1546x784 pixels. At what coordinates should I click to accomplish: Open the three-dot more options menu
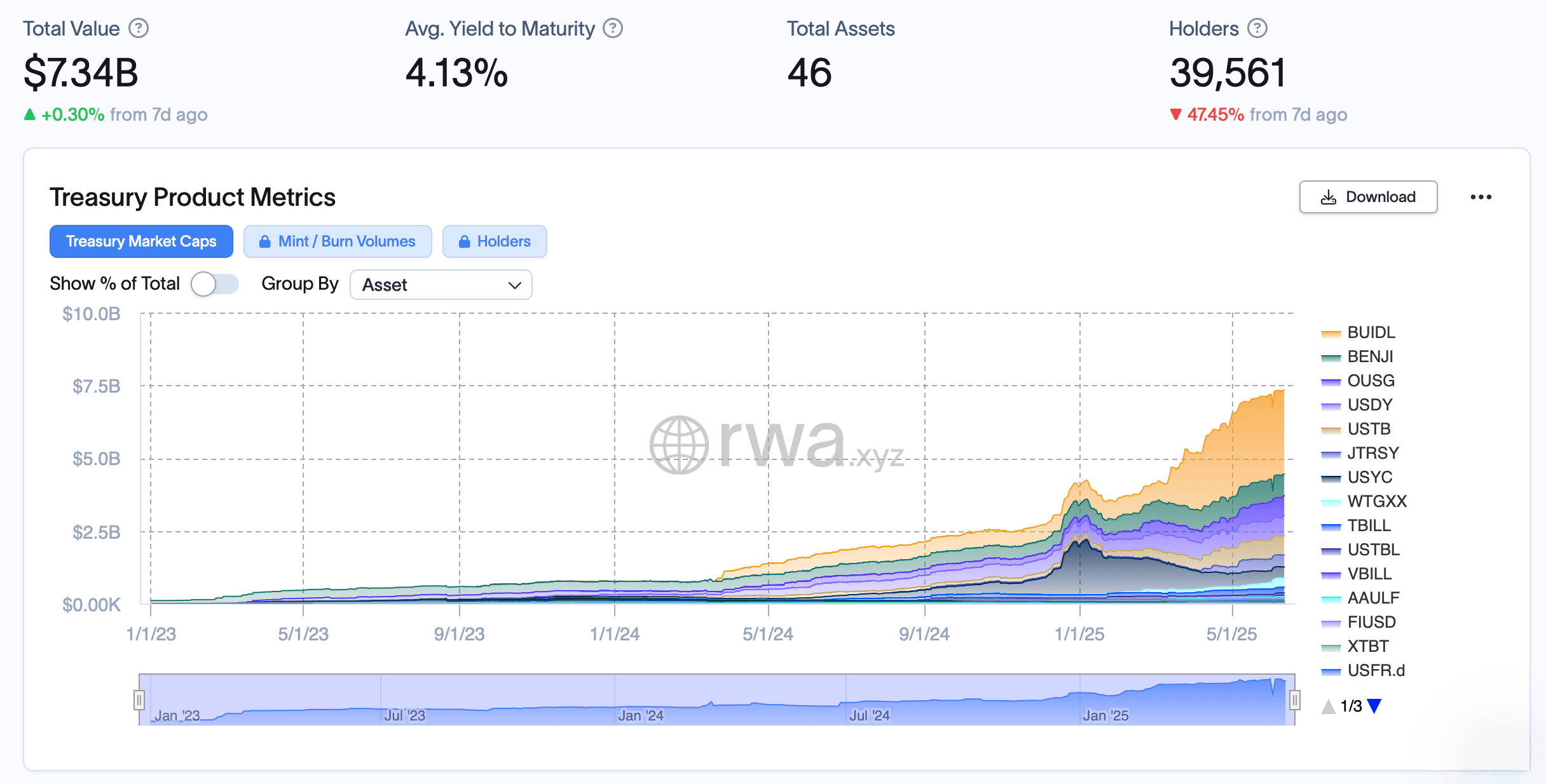pos(1481,197)
